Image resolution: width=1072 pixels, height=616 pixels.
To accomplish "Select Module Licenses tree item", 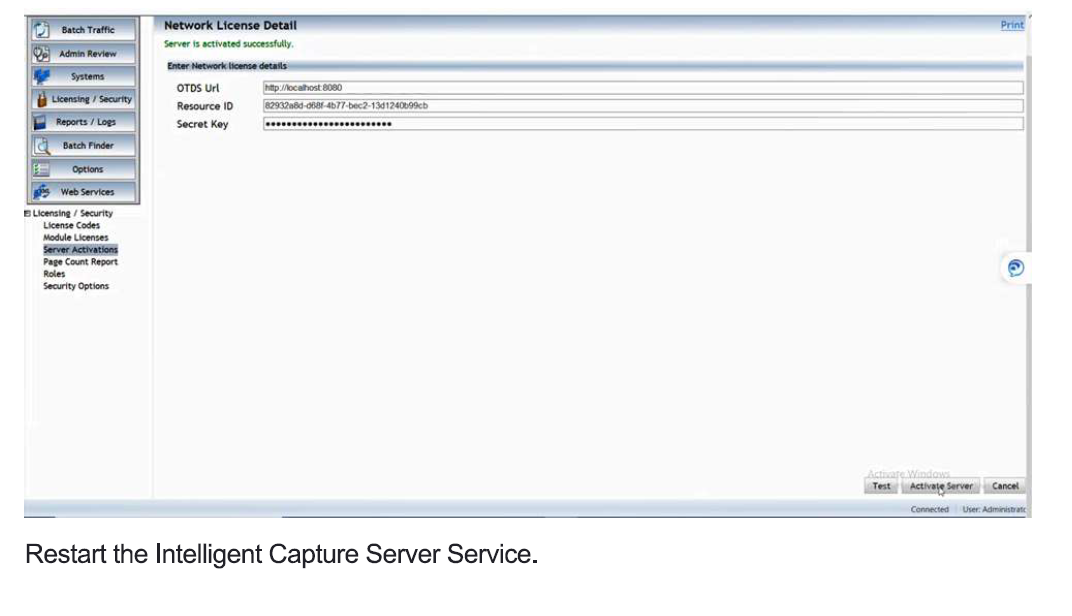I will point(75,238).
